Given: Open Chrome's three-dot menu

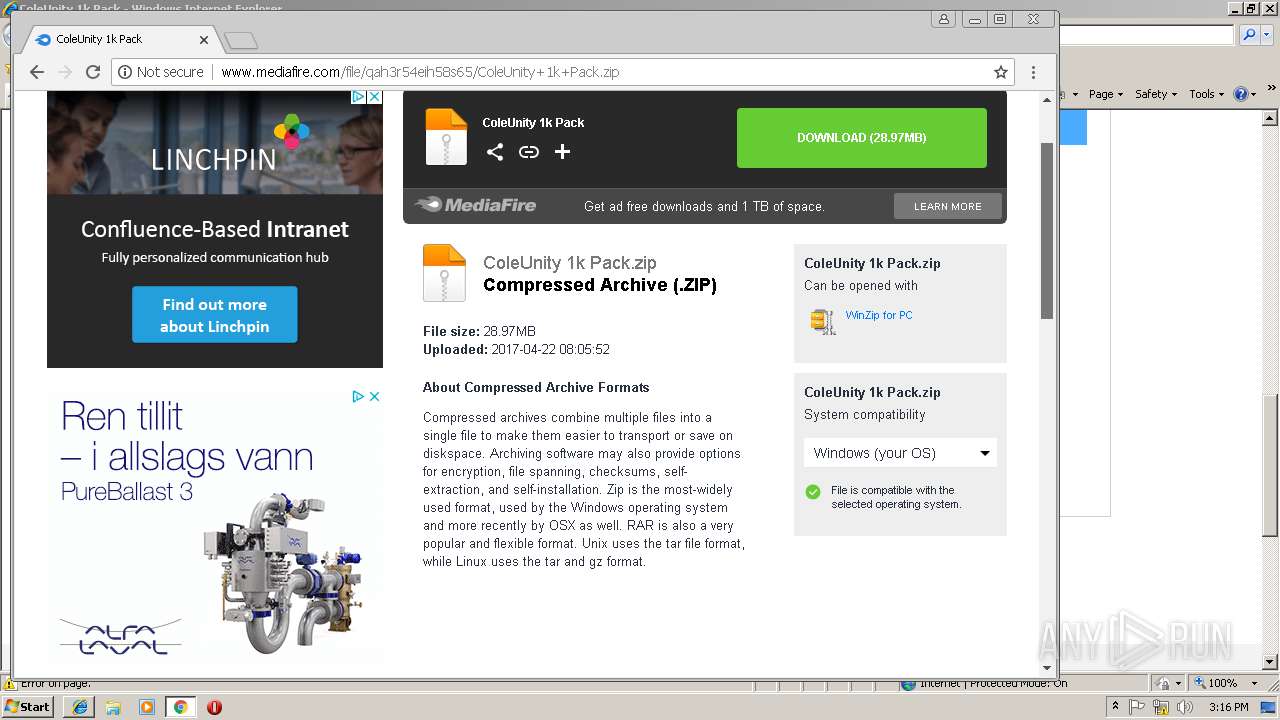Looking at the screenshot, I should pyautogui.click(x=1034, y=72).
